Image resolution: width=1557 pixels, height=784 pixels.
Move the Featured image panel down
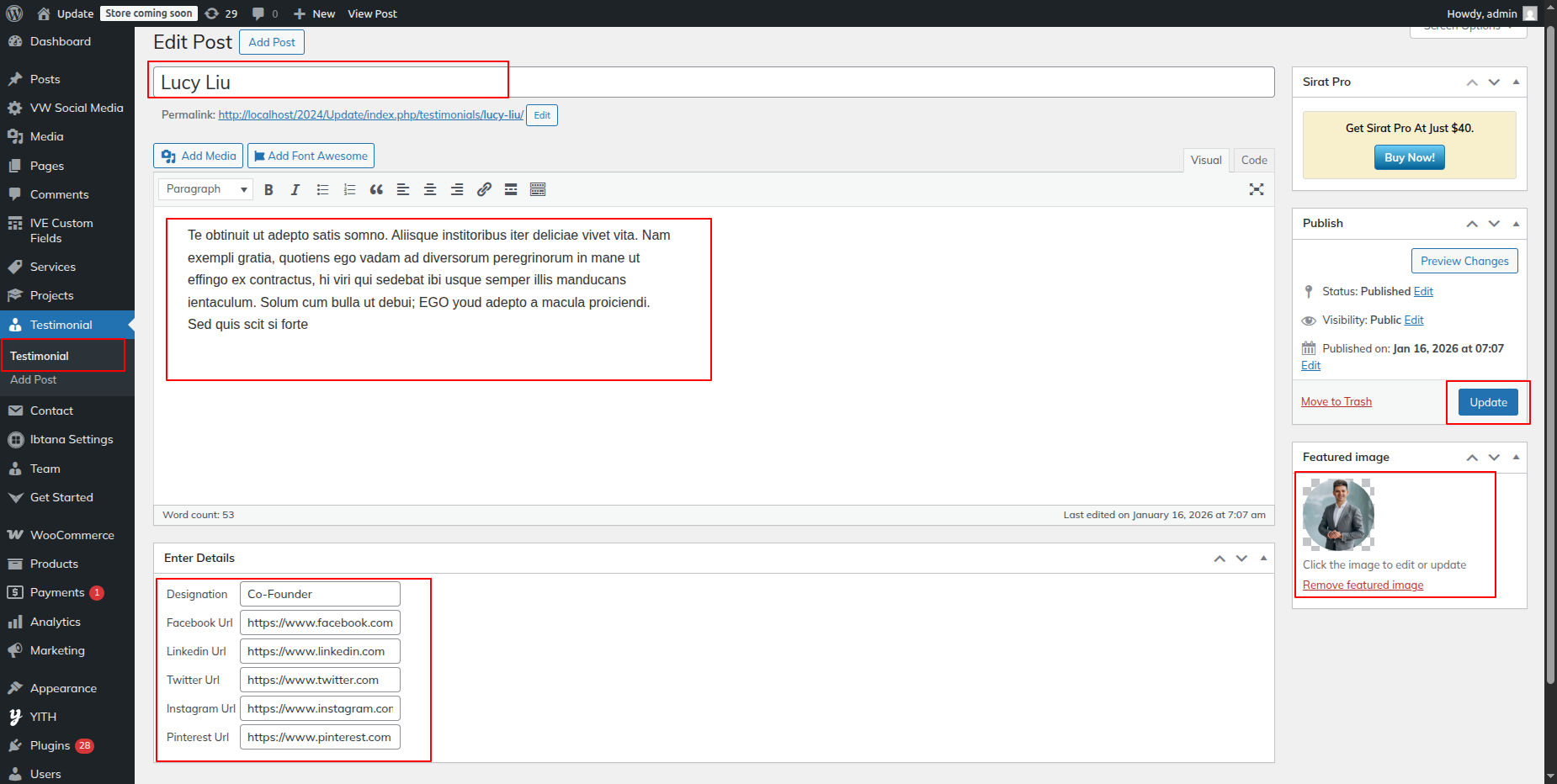[1494, 458]
